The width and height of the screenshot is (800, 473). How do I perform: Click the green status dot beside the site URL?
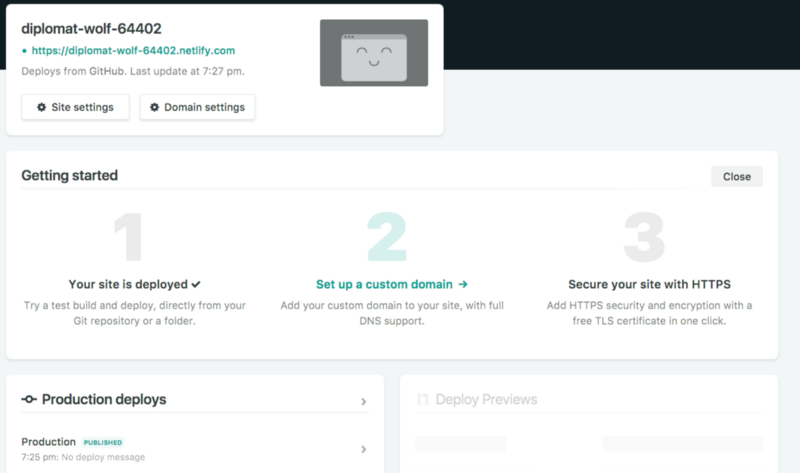click(24, 51)
